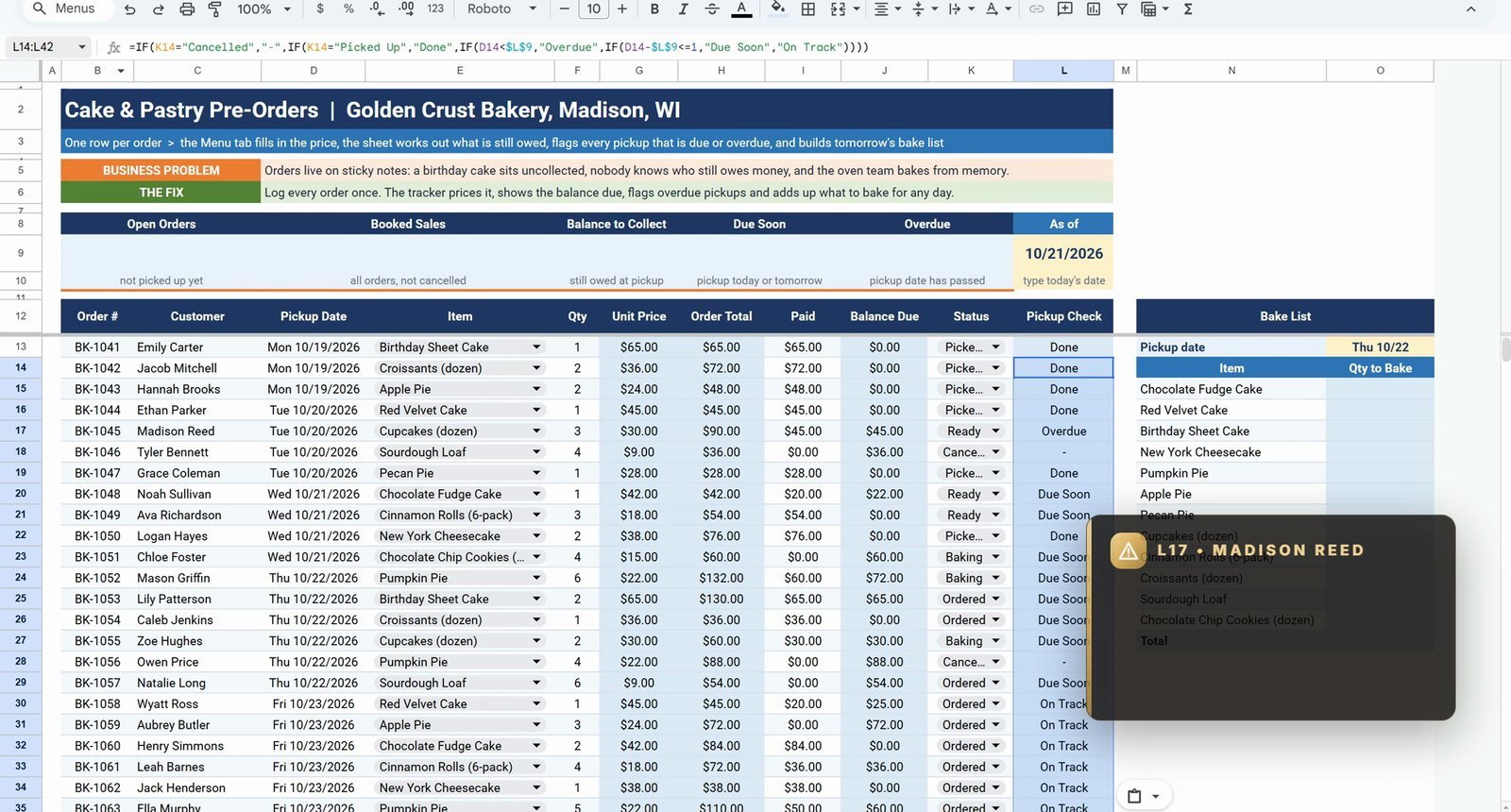The height and width of the screenshot is (812, 1511).
Task: Open the text color picker
Action: (x=742, y=8)
